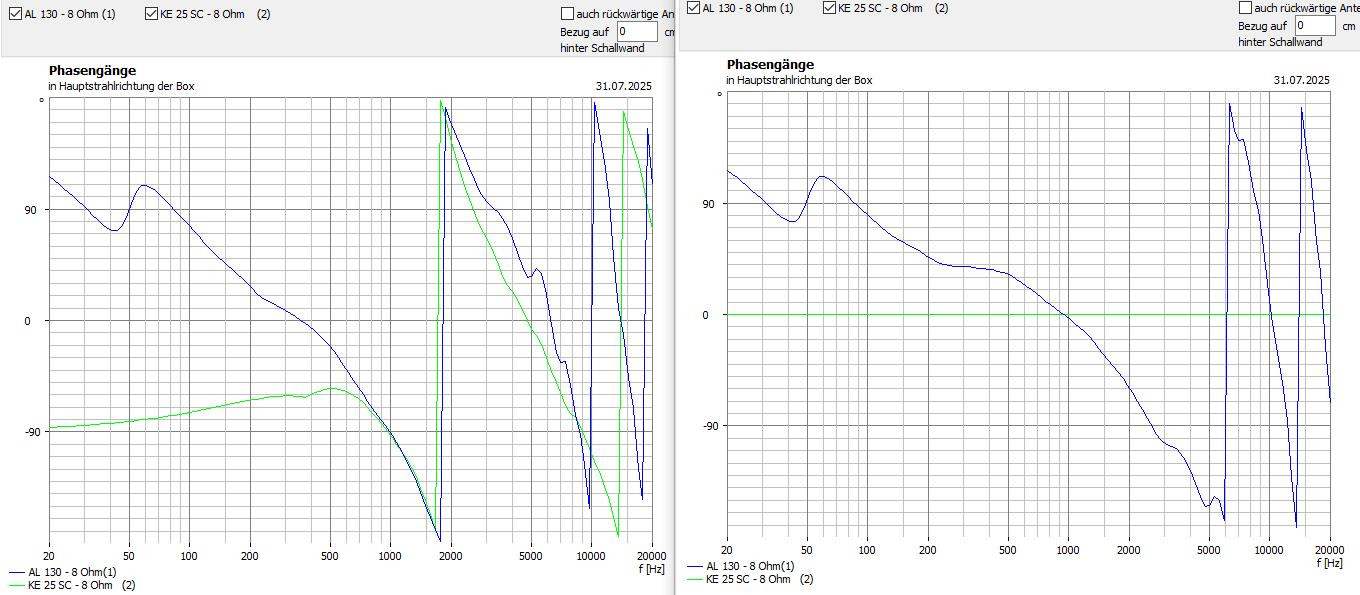Focus the 'Bezug auf' cm field, right window
This screenshot has width=1360, height=595.
pos(1315,25)
